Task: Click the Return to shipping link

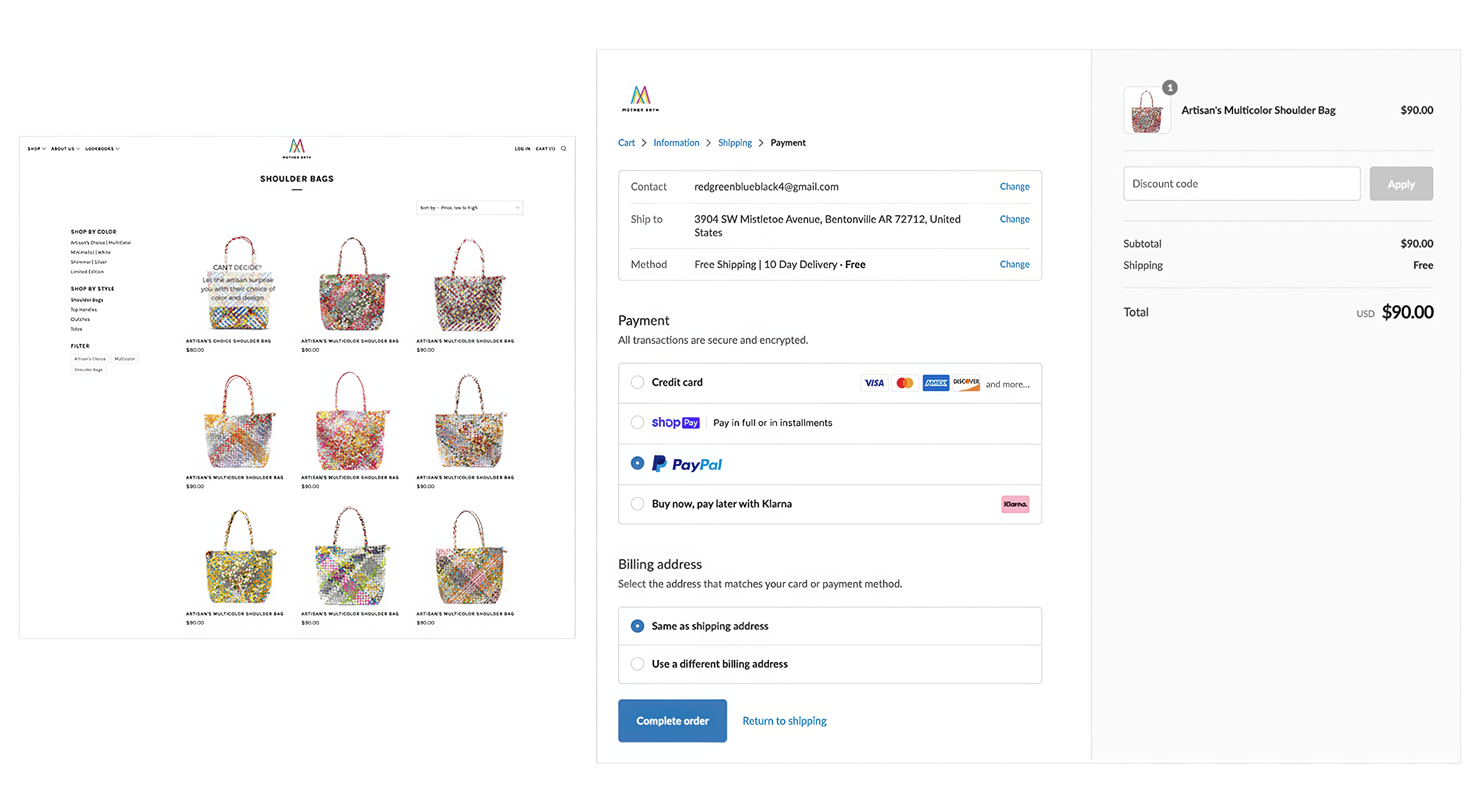Action: point(784,721)
